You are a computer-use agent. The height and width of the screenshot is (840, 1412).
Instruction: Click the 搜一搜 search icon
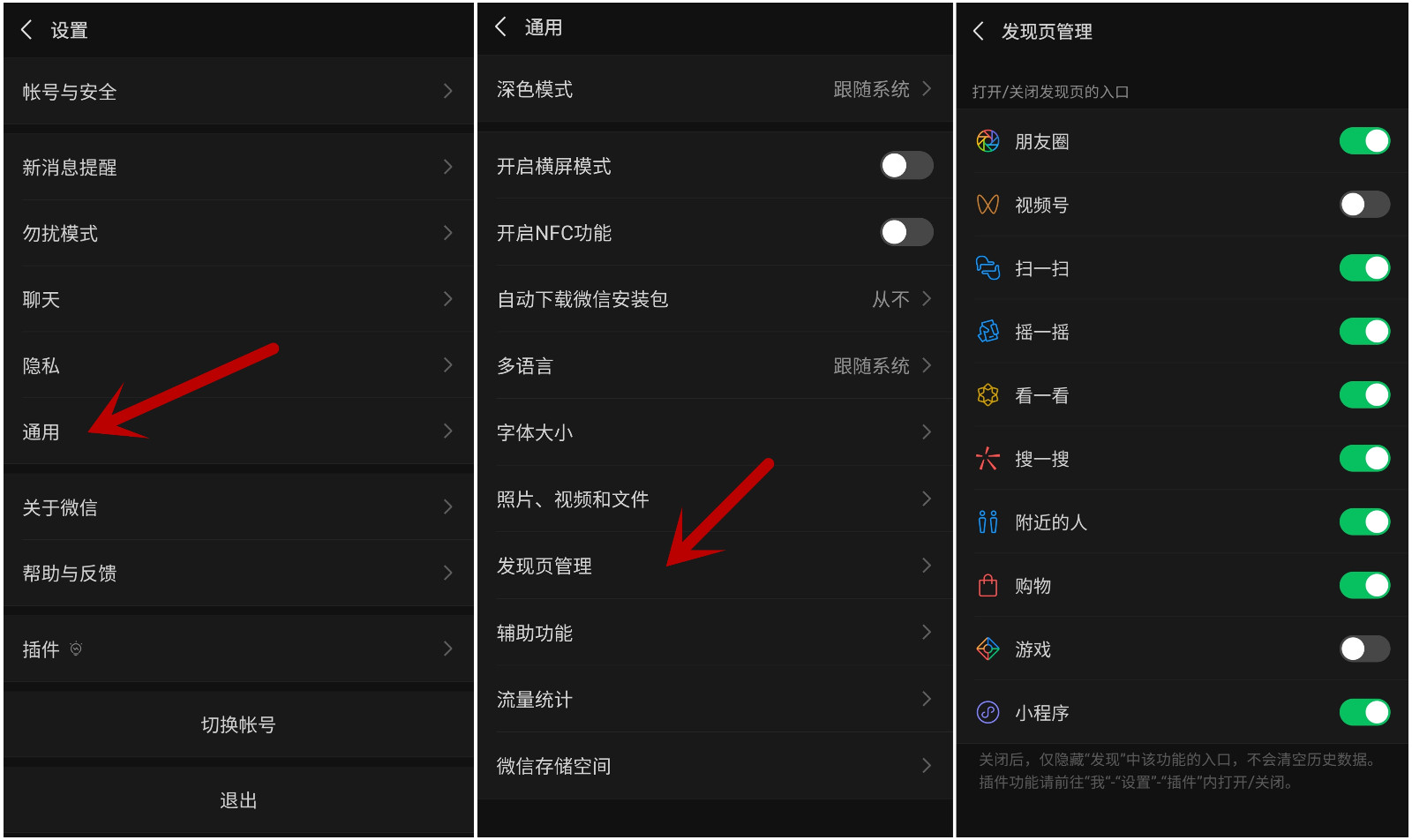[x=988, y=459]
